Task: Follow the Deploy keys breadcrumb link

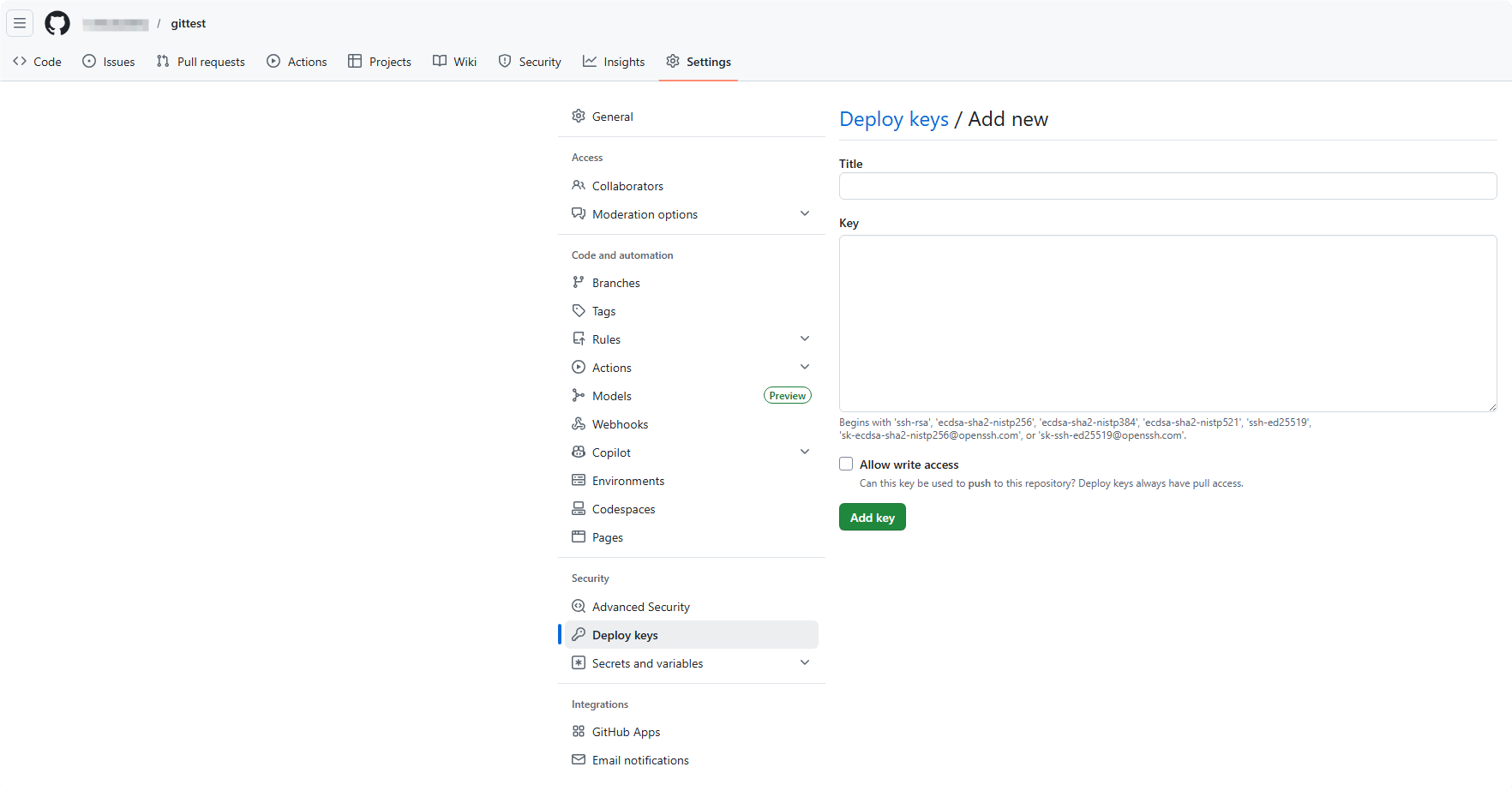Action: [x=893, y=119]
